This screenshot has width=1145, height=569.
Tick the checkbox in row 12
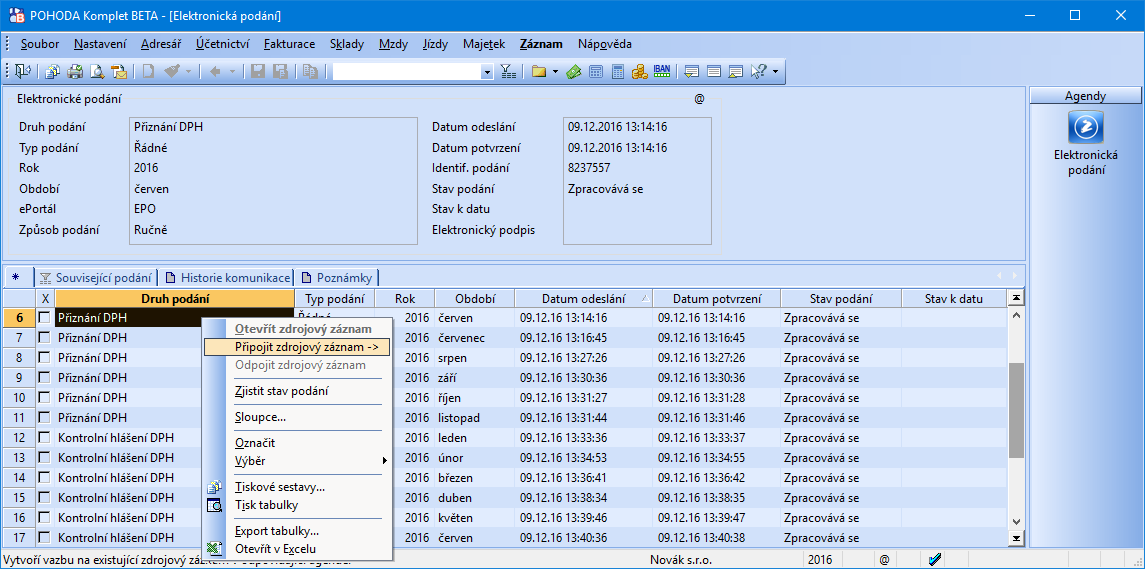[x=45, y=438]
